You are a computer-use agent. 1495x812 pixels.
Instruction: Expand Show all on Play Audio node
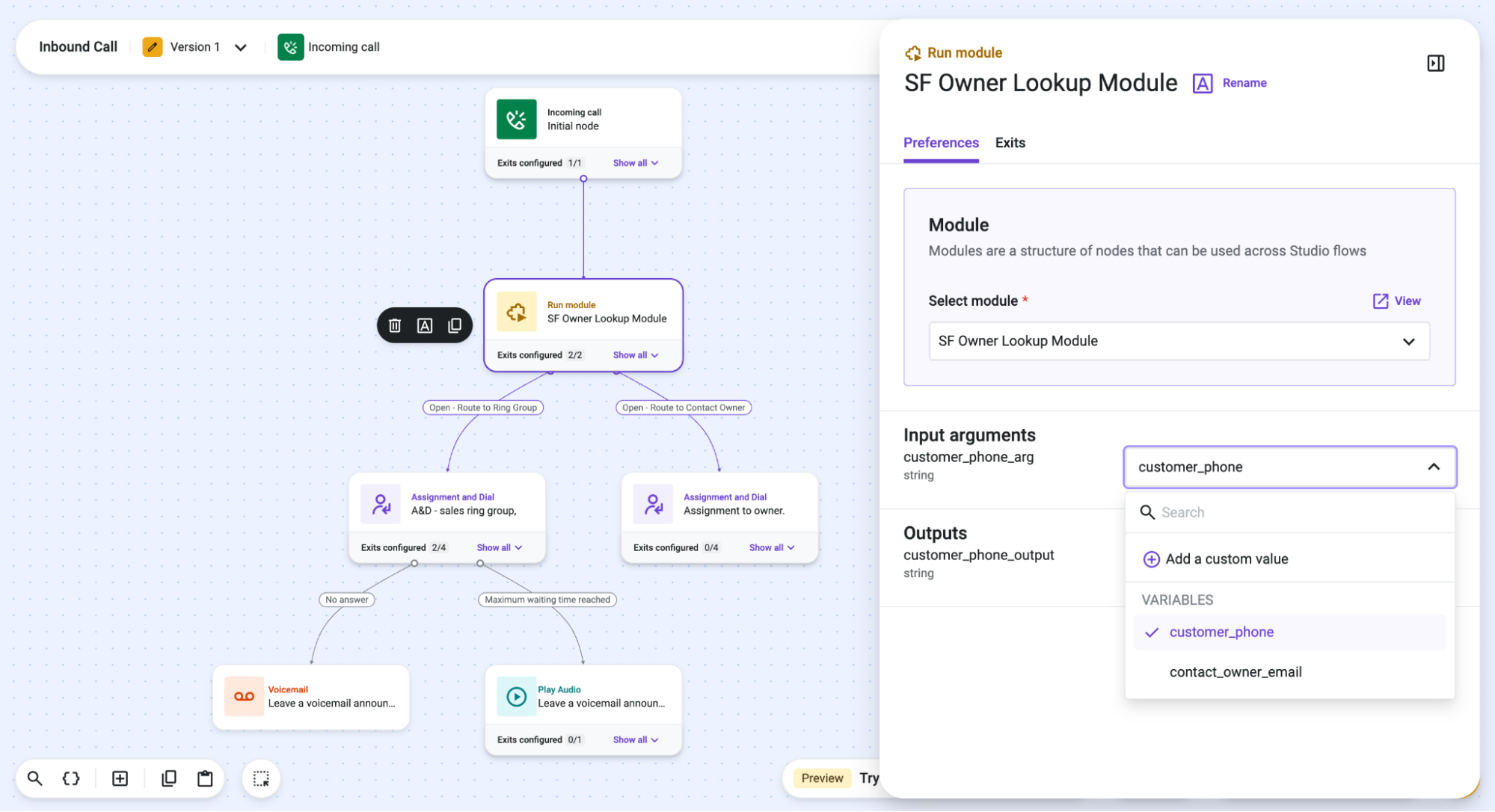pyautogui.click(x=636, y=739)
